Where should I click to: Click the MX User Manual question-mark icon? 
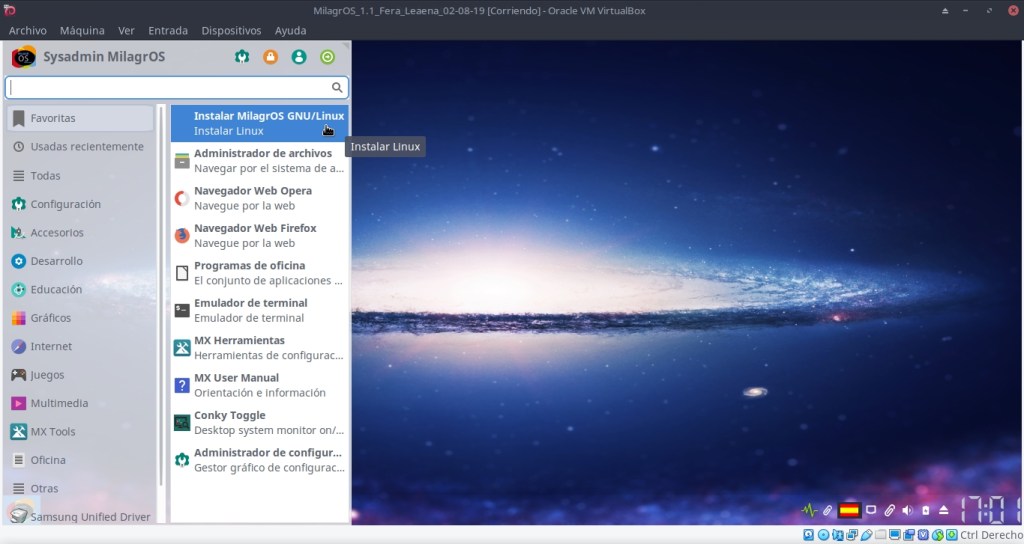pos(182,385)
